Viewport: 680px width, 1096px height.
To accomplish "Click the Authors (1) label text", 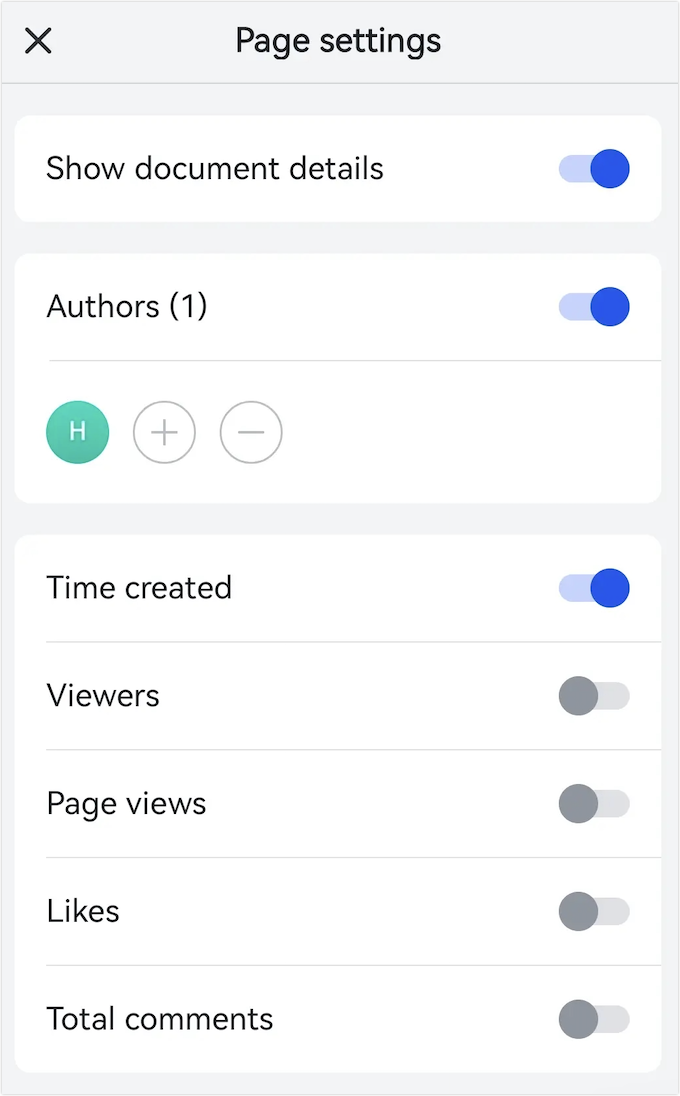I will pos(127,307).
